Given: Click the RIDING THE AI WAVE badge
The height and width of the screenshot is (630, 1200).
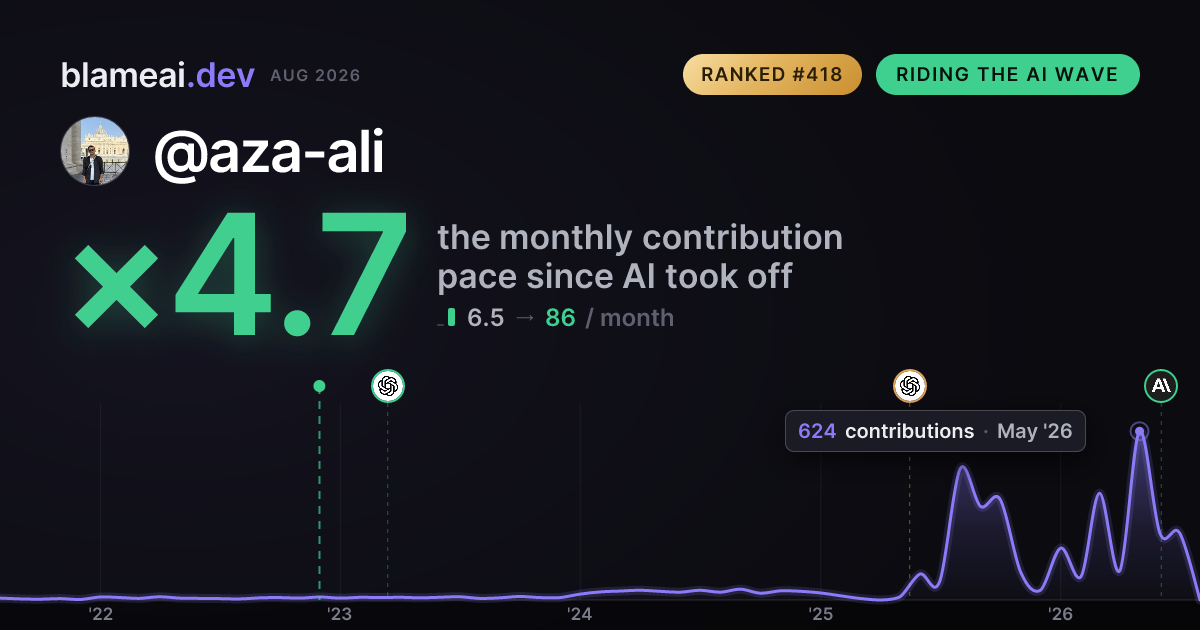Looking at the screenshot, I should pyautogui.click(x=1008, y=75).
